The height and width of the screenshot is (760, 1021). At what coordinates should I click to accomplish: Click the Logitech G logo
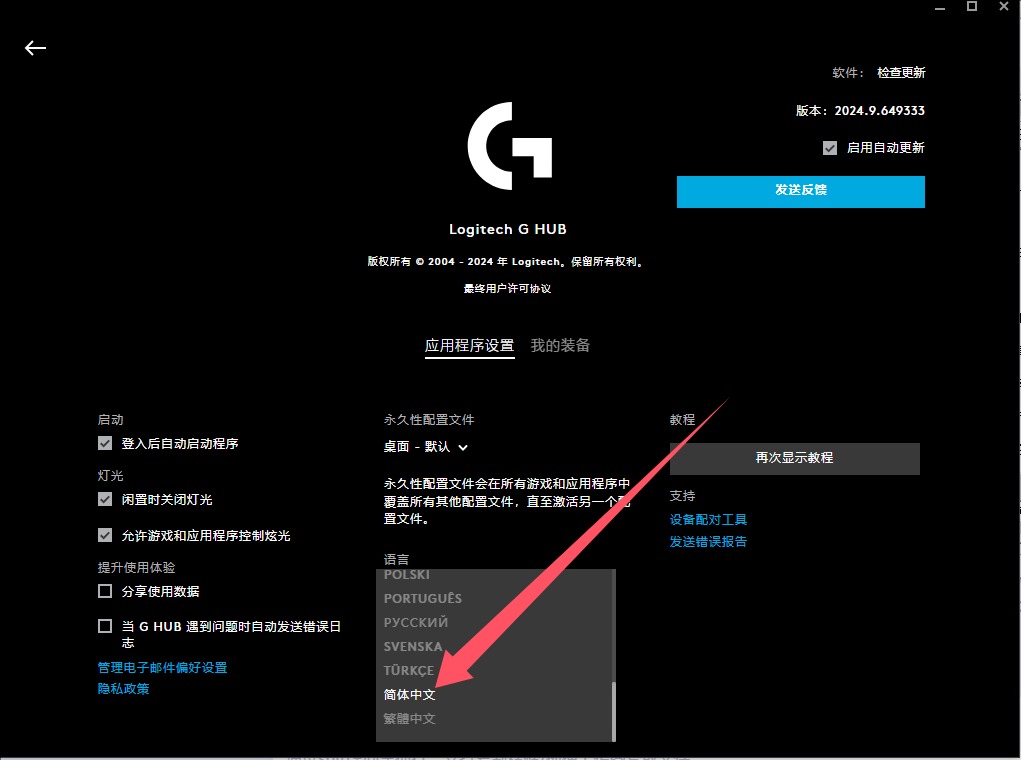pyautogui.click(x=510, y=146)
